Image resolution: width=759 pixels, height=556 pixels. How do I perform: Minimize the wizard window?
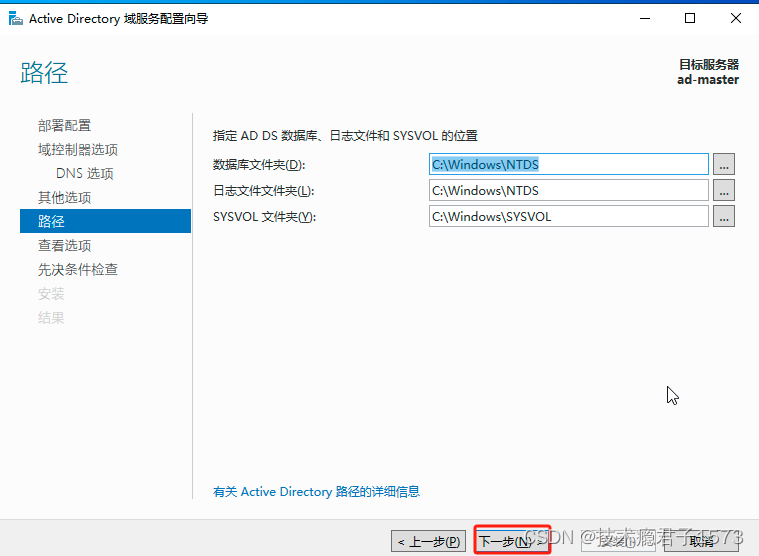click(645, 18)
